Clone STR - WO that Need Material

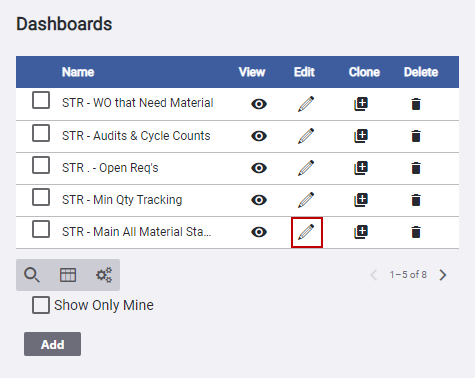[361, 104]
